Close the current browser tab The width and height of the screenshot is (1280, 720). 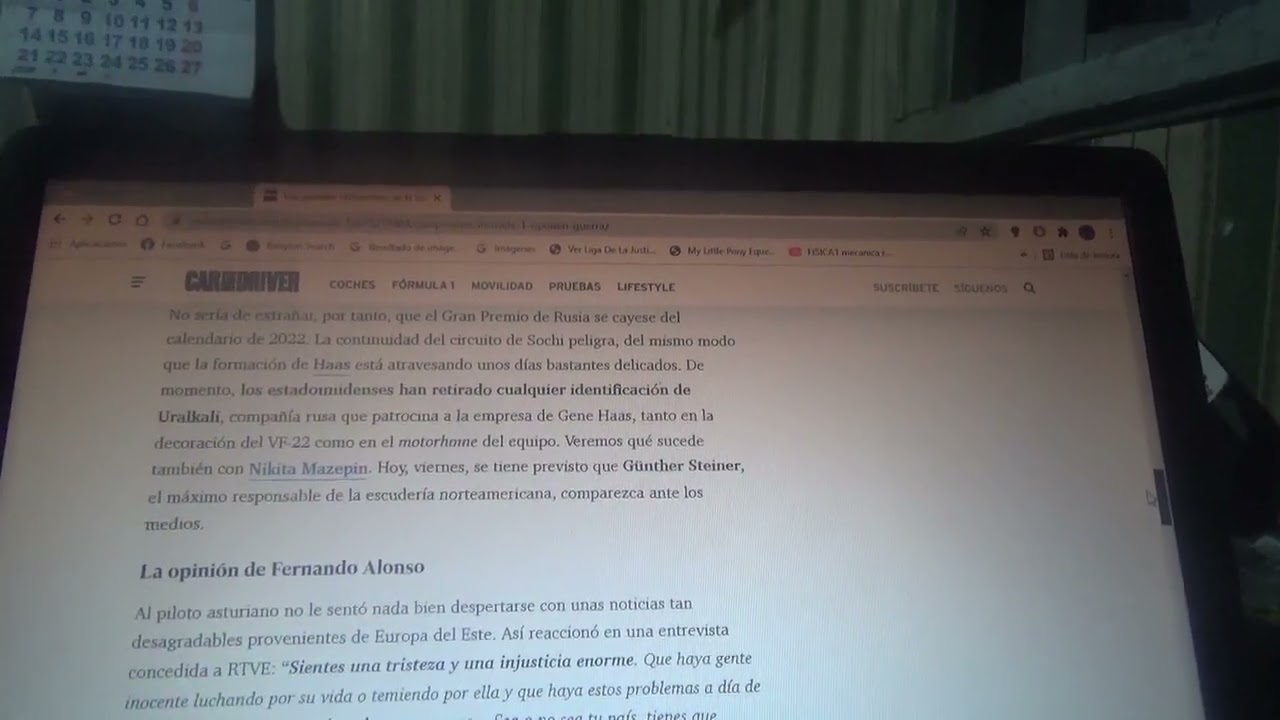pos(437,198)
